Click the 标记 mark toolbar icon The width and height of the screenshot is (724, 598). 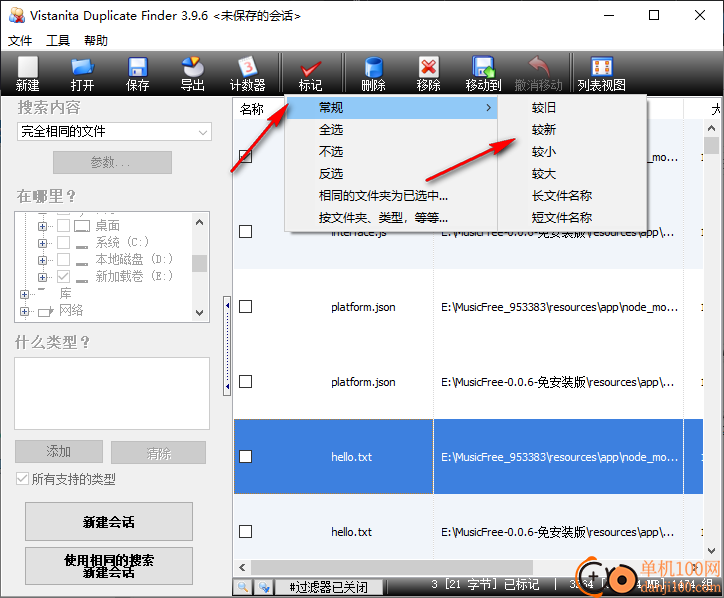pyautogui.click(x=310, y=74)
